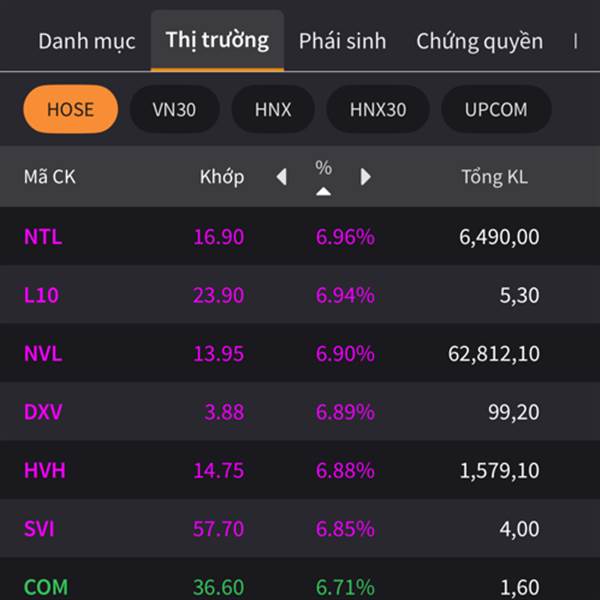The height and width of the screenshot is (600, 600).
Task: Open the Danh mục tab
Action: click(87, 41)
